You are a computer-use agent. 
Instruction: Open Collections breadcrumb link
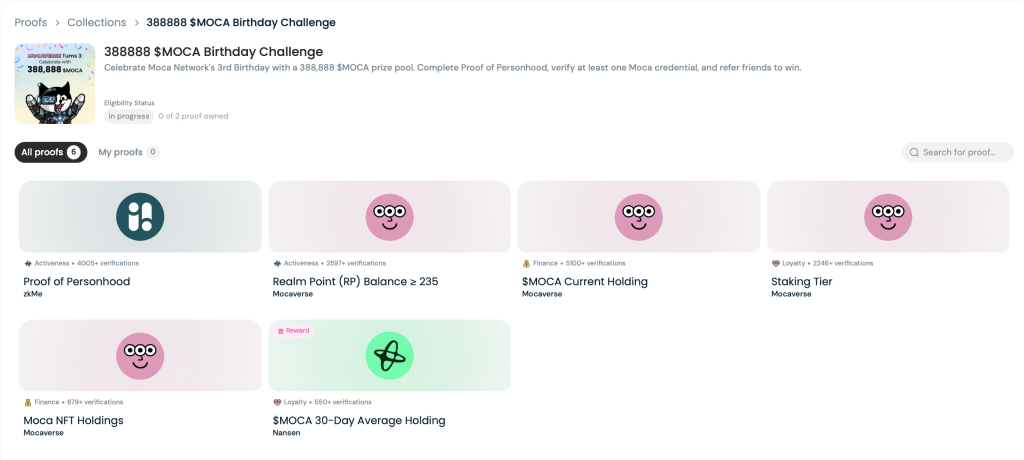pyautogui.click(x=97, y=22)
